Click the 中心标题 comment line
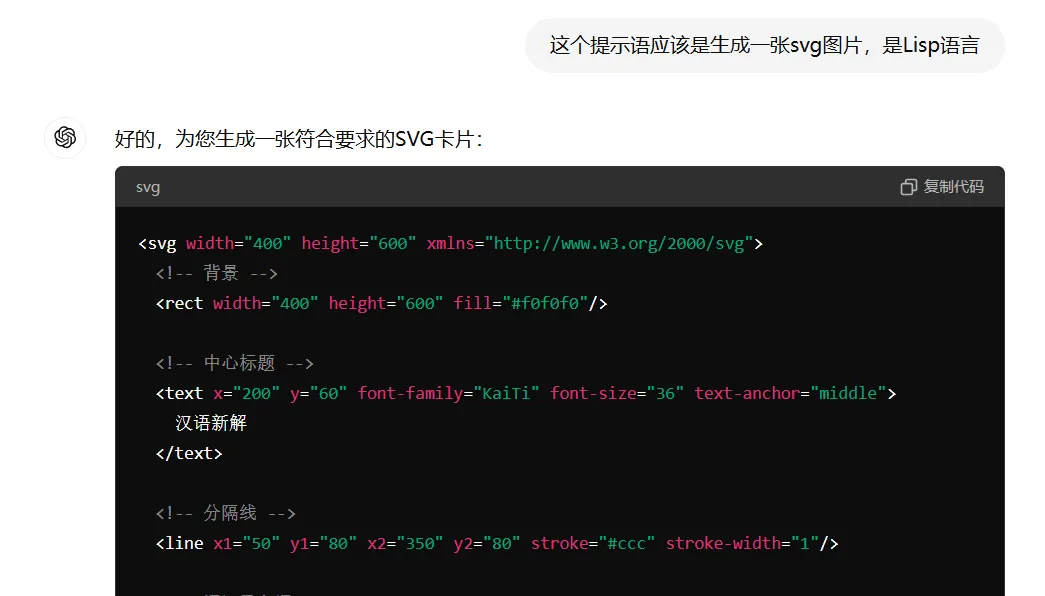The image size is (1045, 596). (x=235, y=363)
